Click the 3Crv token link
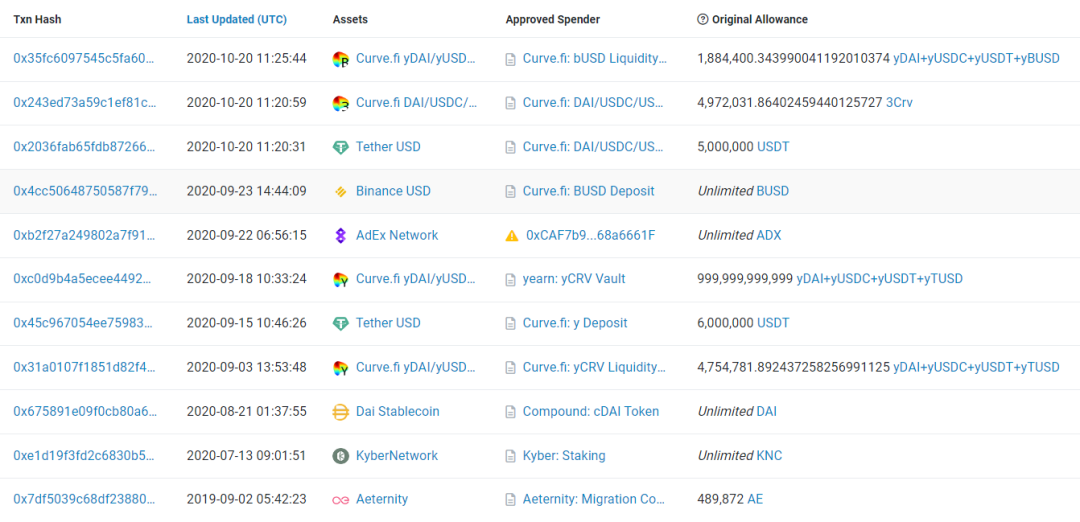1080x522 pixels. click(899, 103)
